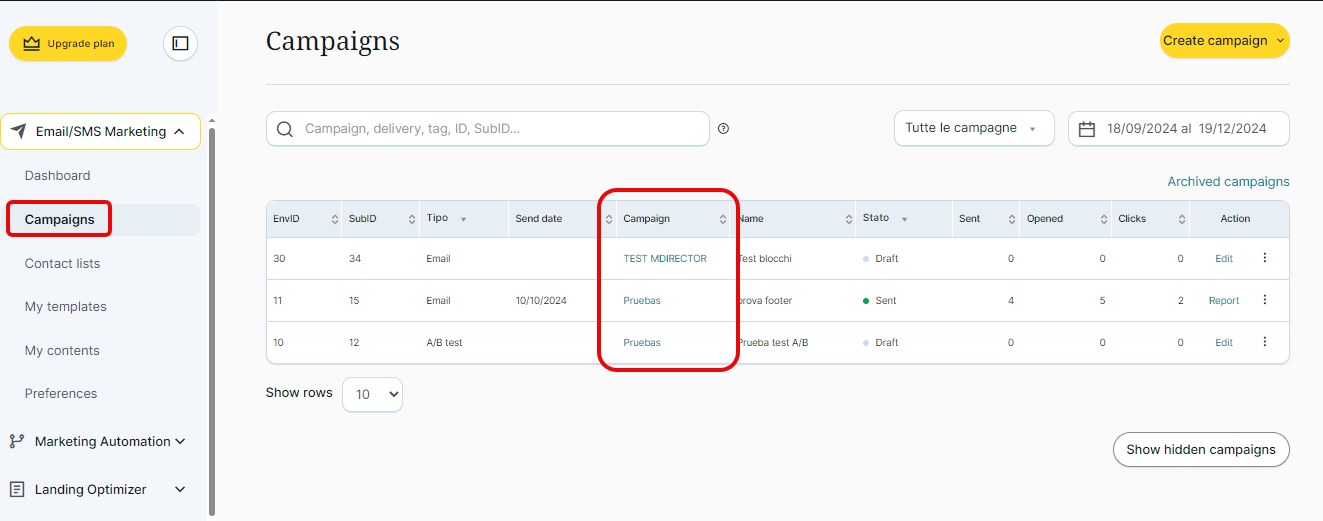This screenshot has height=521, width=1323.
Task: Open three-dot menu for prova footer row
Action: pos(1264,300)
